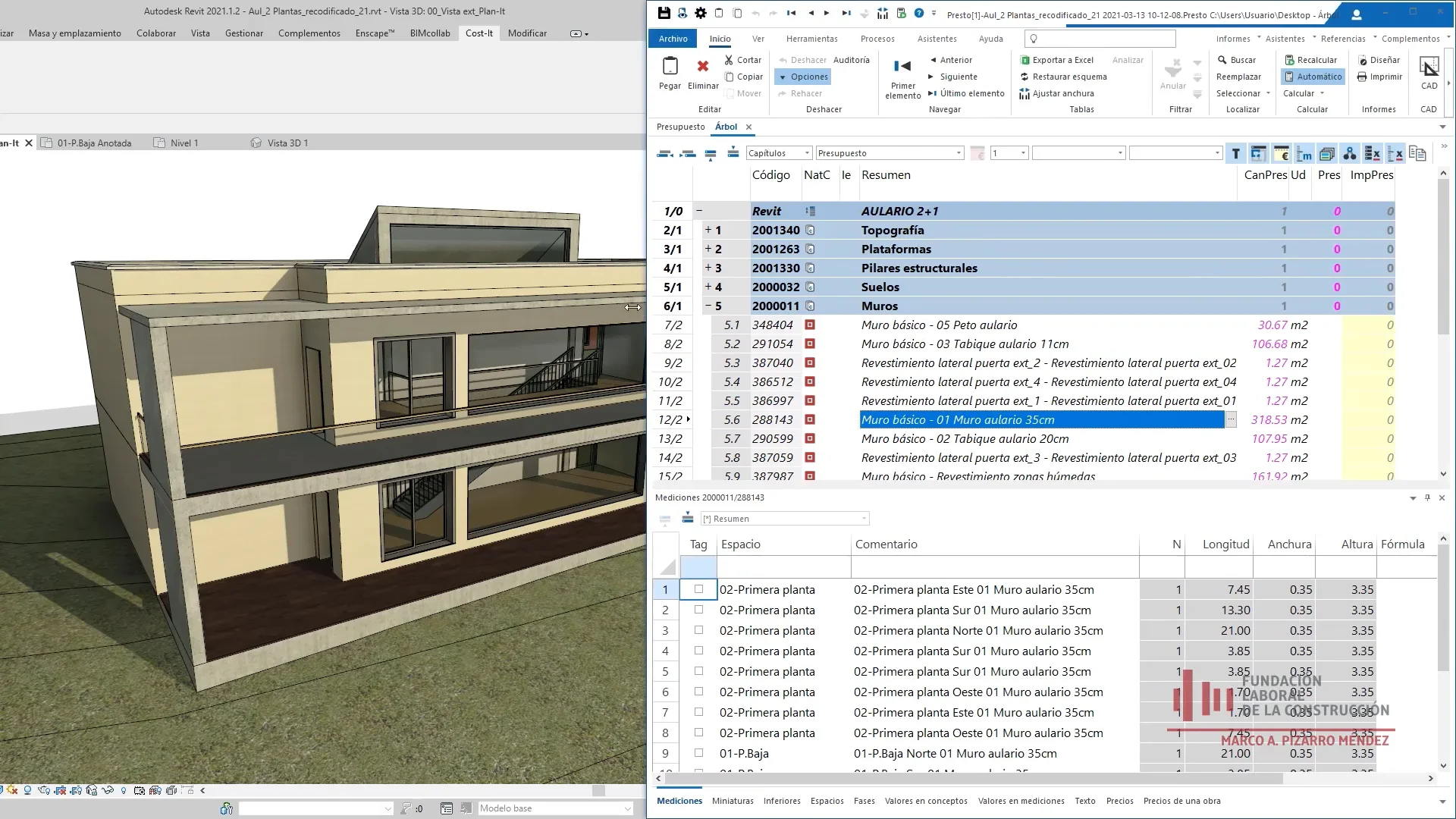Open the Capítulos dropdown

pyautogui.click(x=779, y=153)
